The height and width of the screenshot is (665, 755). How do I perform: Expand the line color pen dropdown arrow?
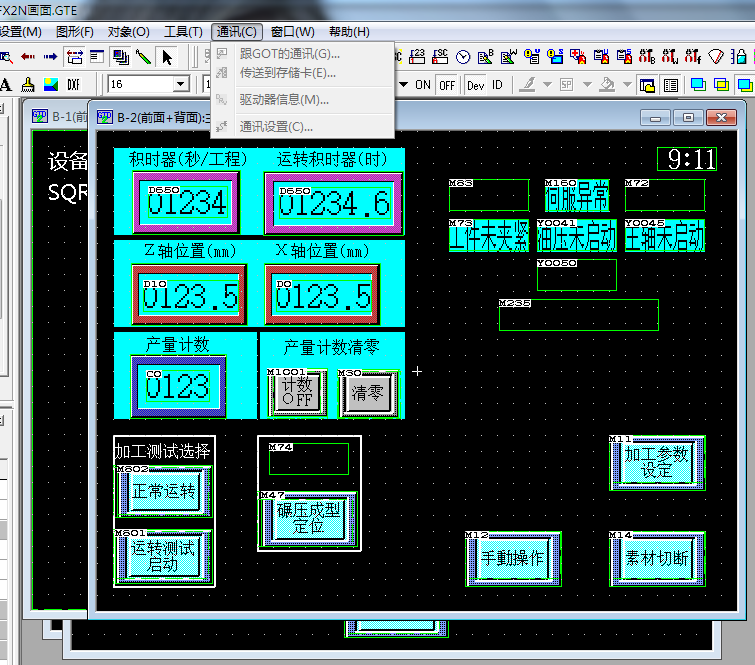[547, 84]
